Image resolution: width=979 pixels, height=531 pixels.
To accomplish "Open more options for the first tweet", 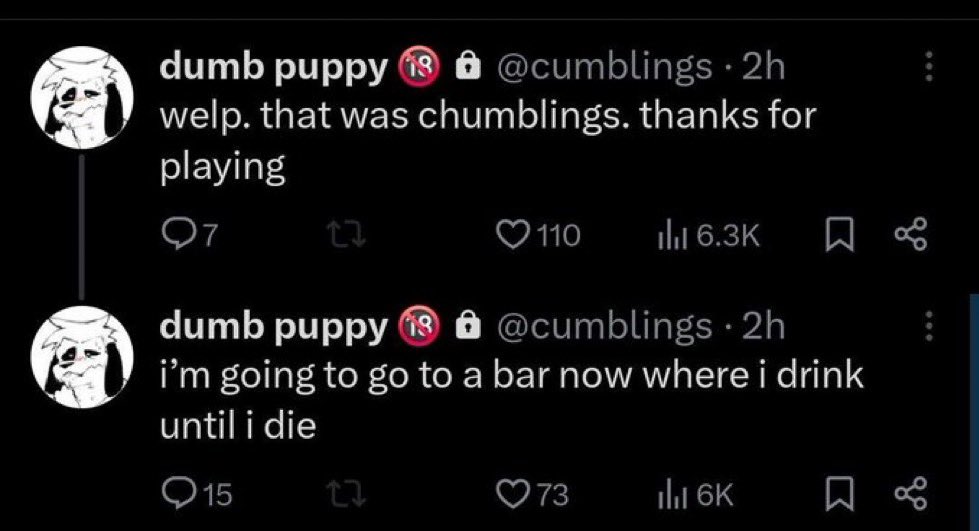I will click(926, 67).
